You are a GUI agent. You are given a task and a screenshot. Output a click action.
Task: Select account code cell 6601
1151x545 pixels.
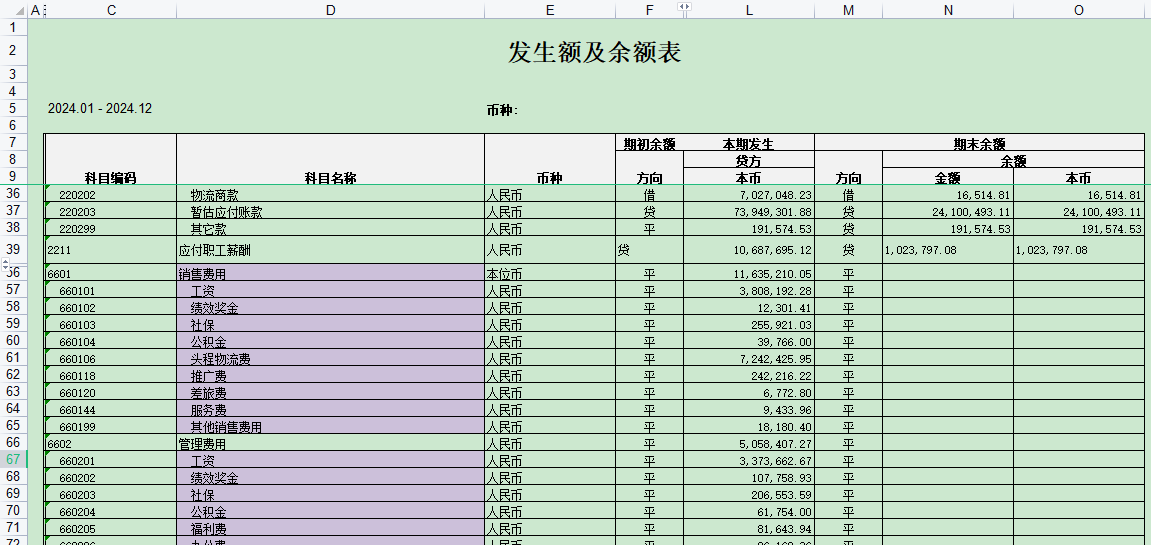(111, 273)
